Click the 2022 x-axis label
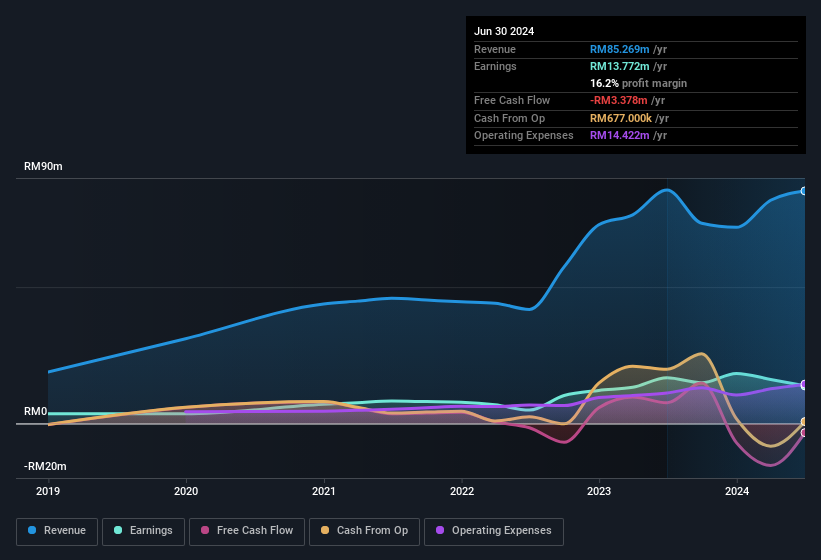This screenshot has width=821, height=560. (x=462, y=491)
